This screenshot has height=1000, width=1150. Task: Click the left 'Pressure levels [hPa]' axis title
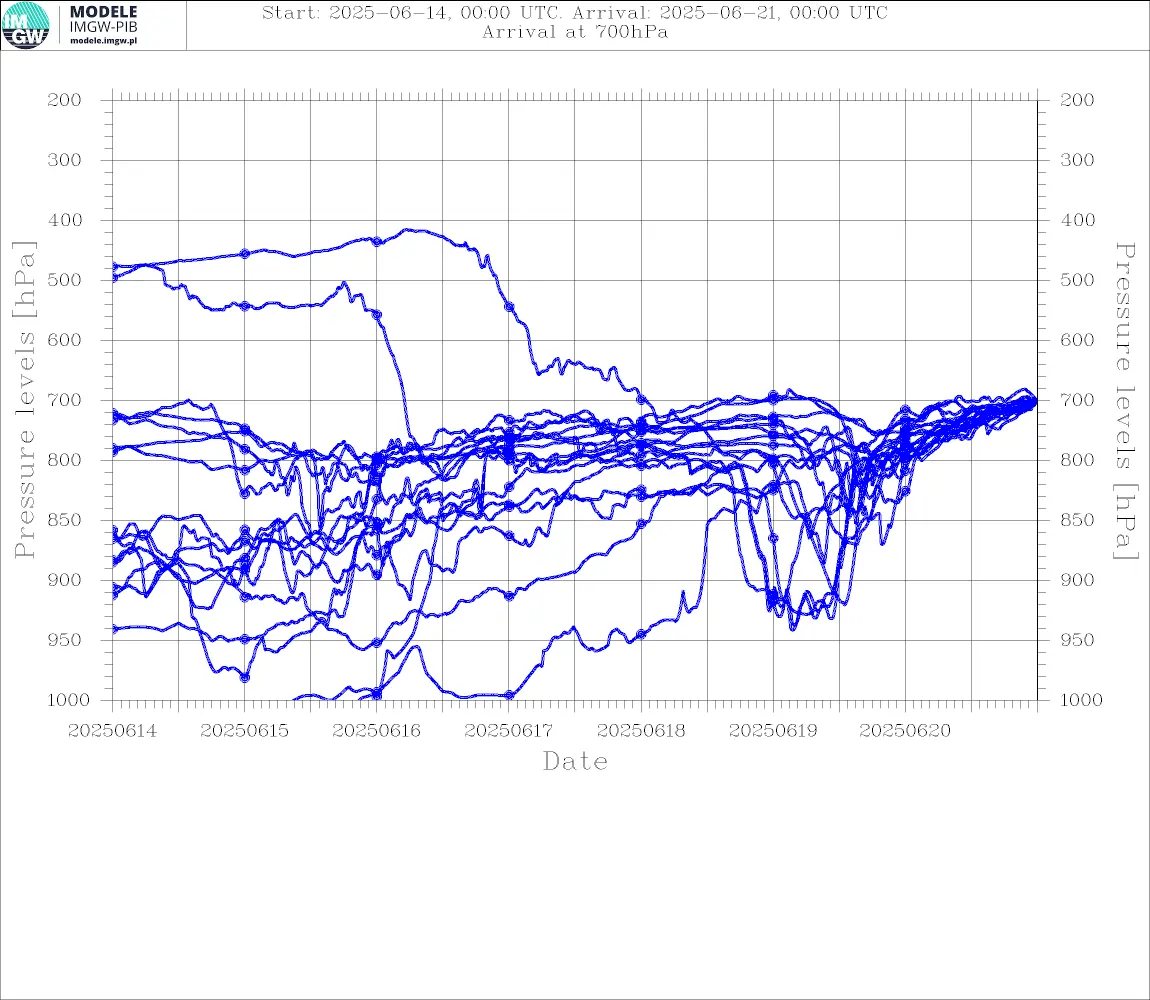[24, 400]
